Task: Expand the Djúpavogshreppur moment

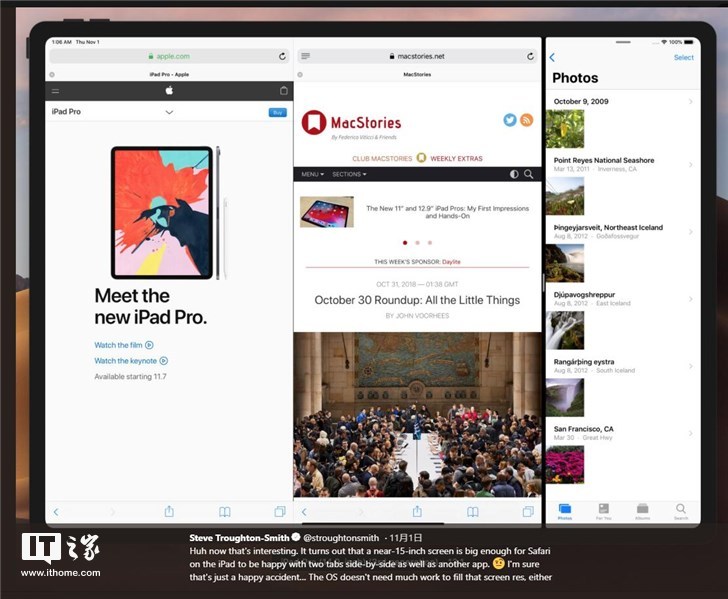Action: pyautogui.click(x=690, y=299)
